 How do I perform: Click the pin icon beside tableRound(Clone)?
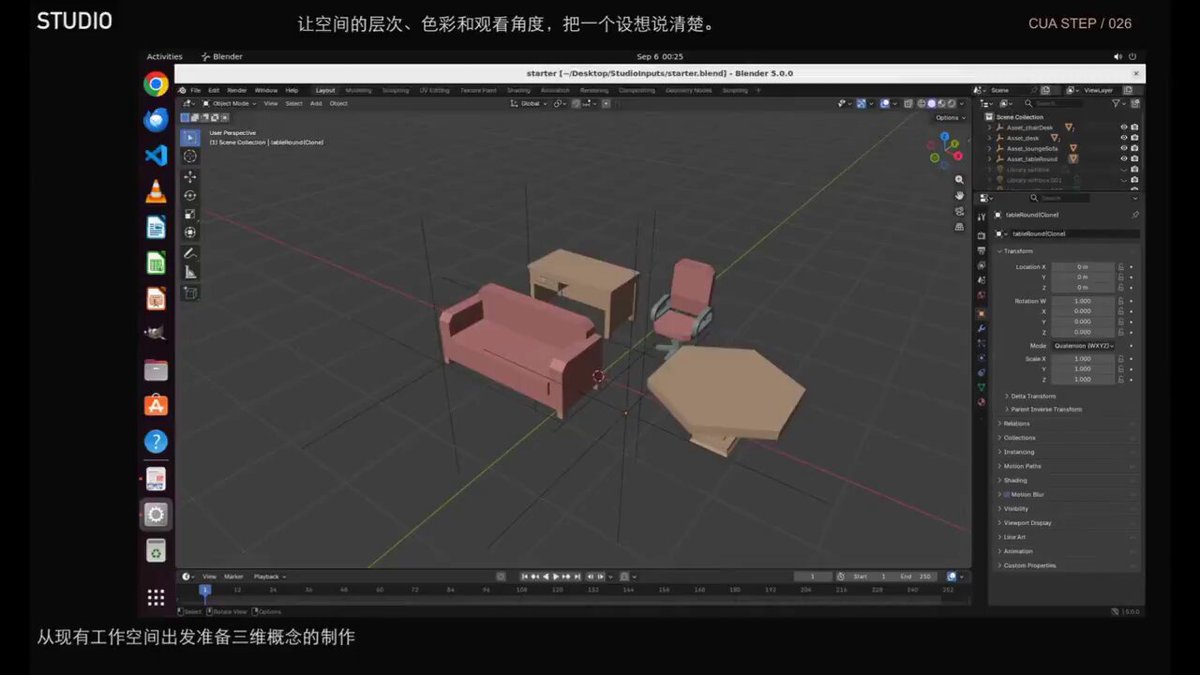[1135, 215]
